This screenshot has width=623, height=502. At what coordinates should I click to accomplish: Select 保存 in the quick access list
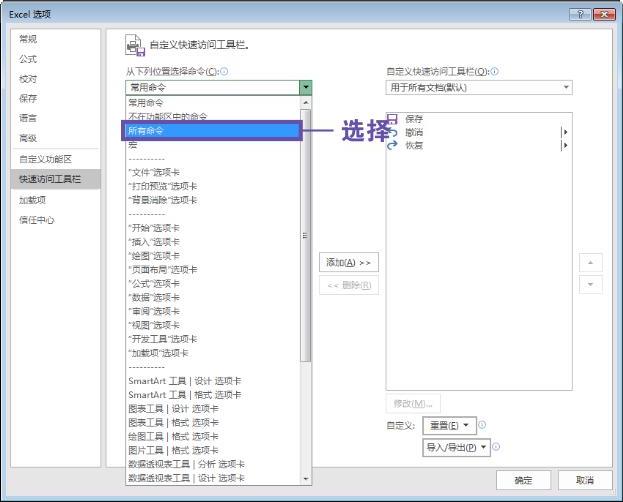[x=478, y=118]
